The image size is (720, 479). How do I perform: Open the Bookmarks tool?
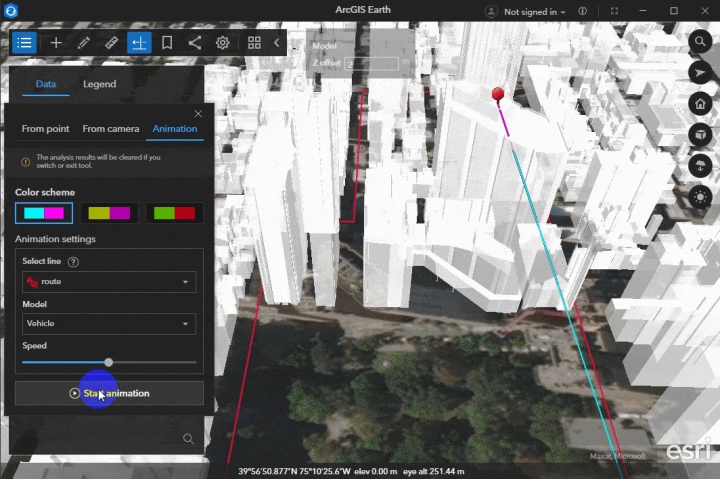[167, 43]
